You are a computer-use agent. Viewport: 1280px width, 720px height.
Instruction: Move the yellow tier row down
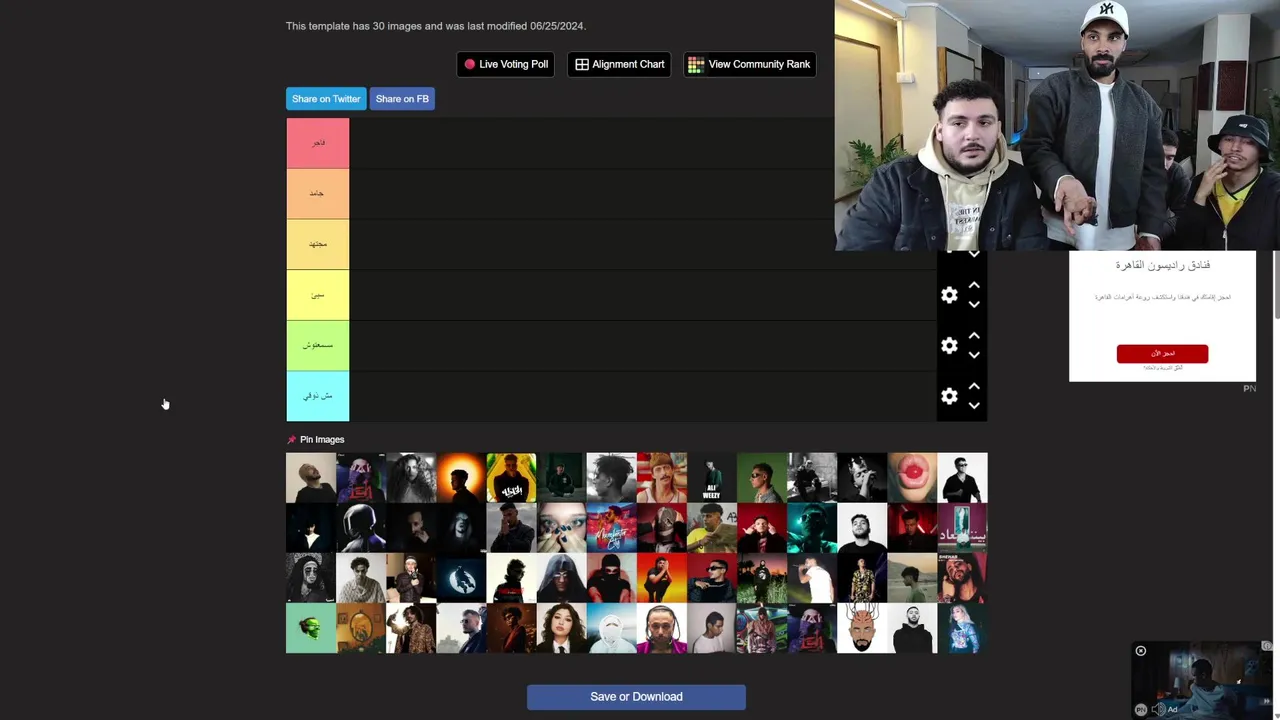point(974,304)
